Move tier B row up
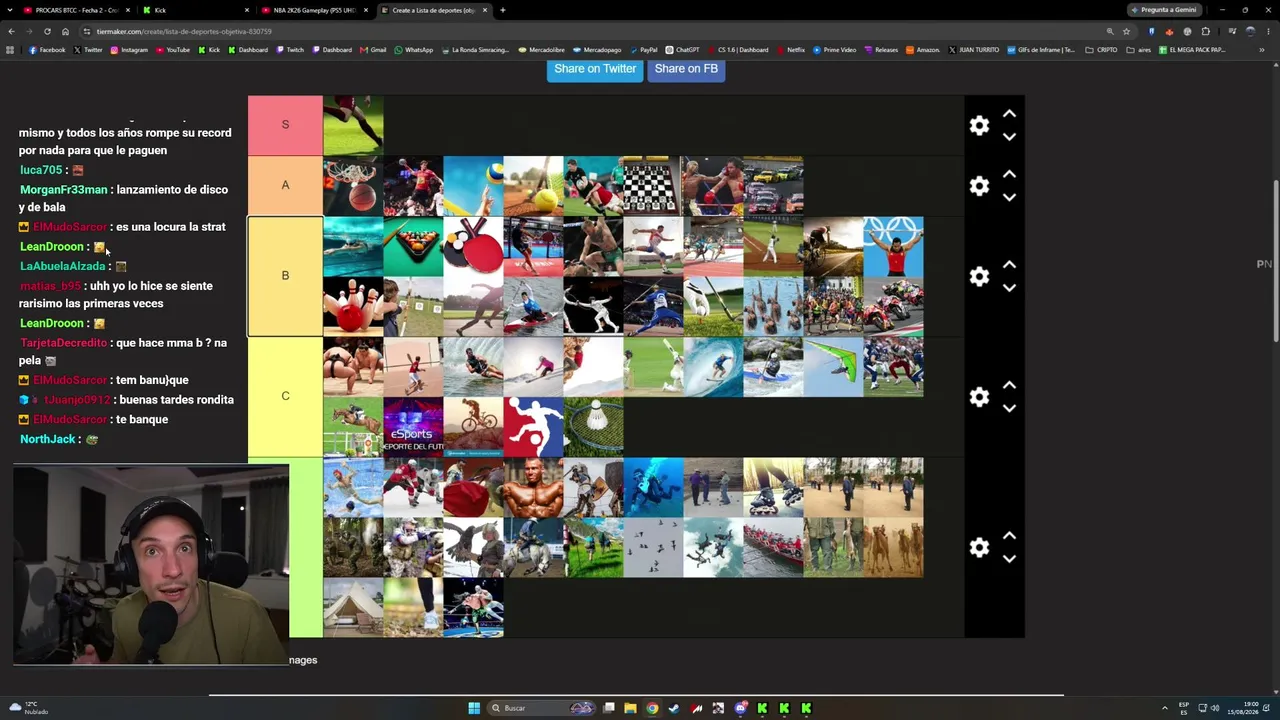Image resolution: width=1280 pixels, height=720 pixels. [x=1009, y=265]
